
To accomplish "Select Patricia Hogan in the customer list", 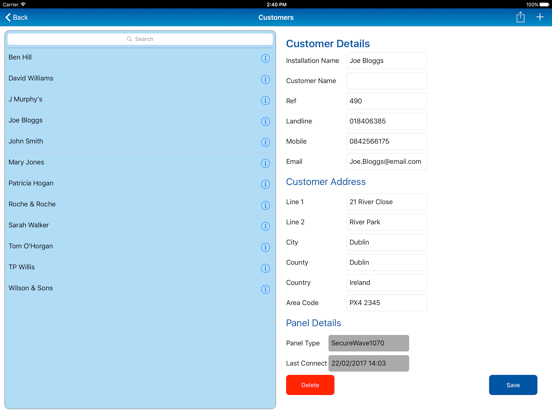I will coord(140,183).
